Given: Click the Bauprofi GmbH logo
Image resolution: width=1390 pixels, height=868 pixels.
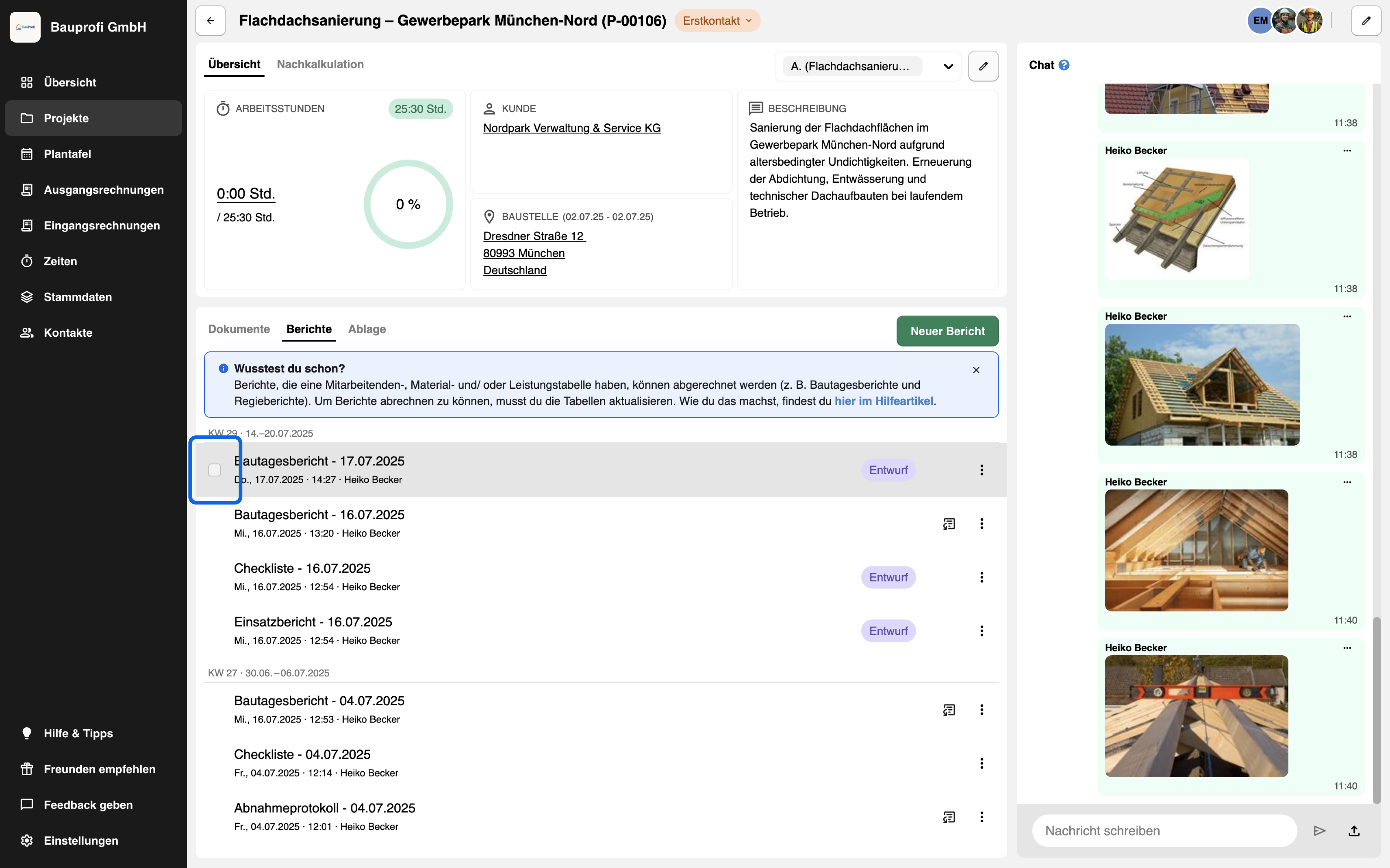Looking at the screenshot, I should coord(25,27).
